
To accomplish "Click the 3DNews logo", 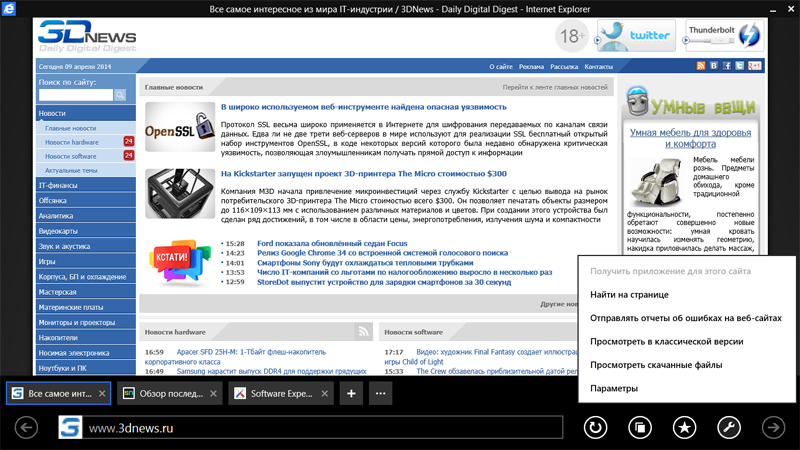I will pyautogui.click(x=87, y=36).
